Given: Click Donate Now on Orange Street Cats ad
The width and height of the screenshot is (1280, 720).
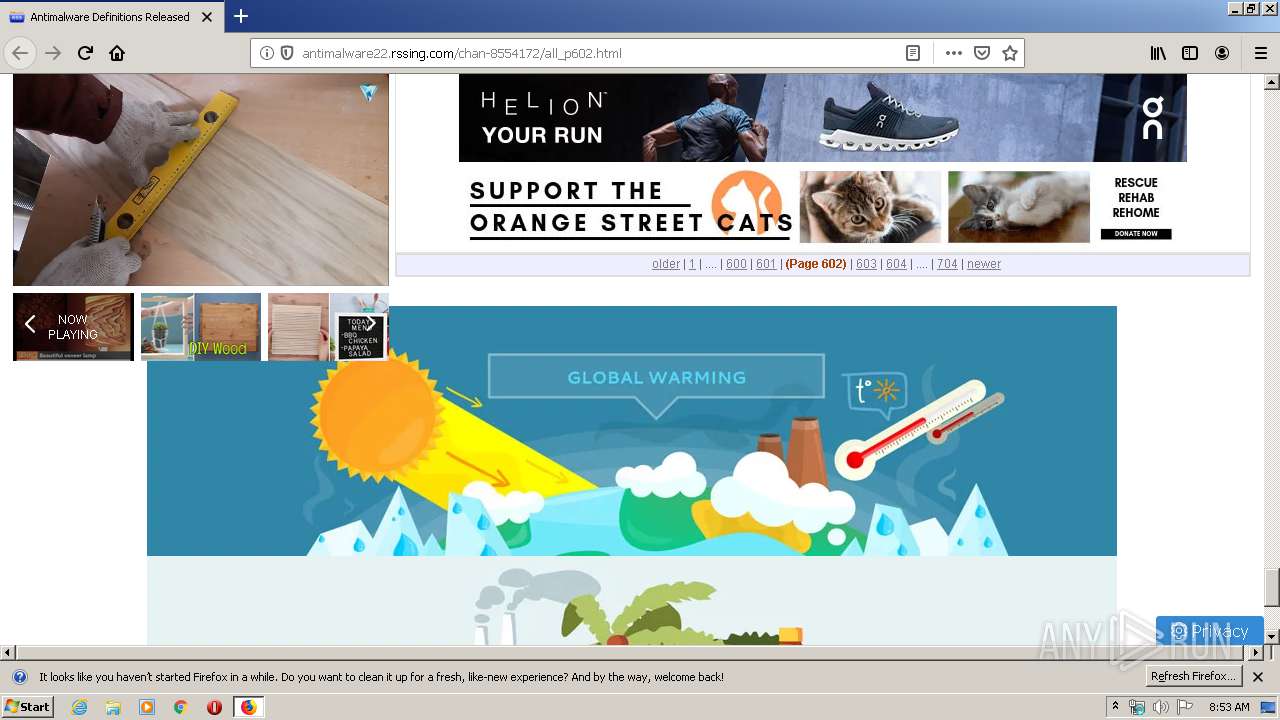Looking at the screenshot, I should [1136, 234].
